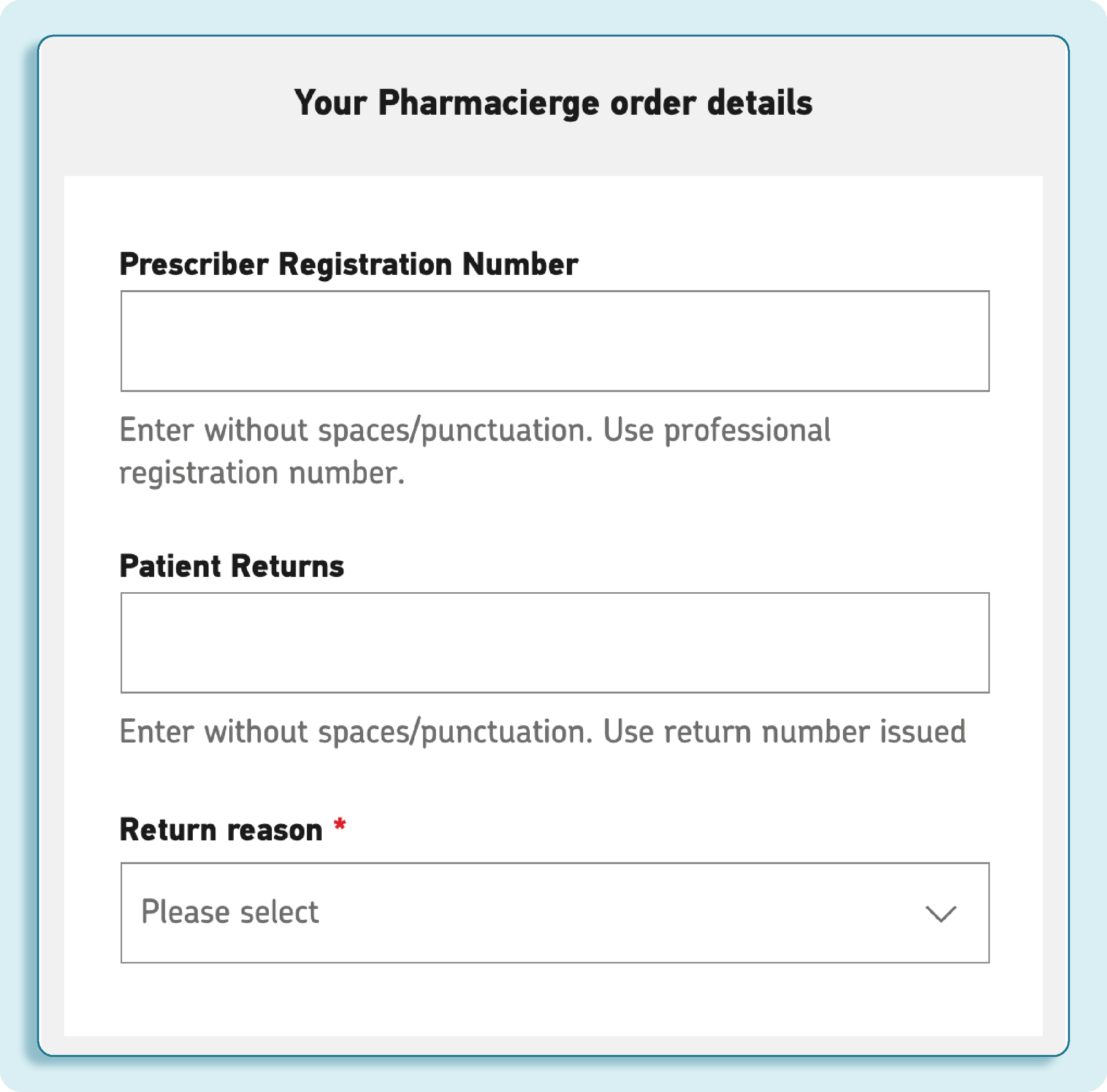This screenshot has height=1092, width=1107.
Task: Click "order details" in the header
Action: tap(711, 103)
